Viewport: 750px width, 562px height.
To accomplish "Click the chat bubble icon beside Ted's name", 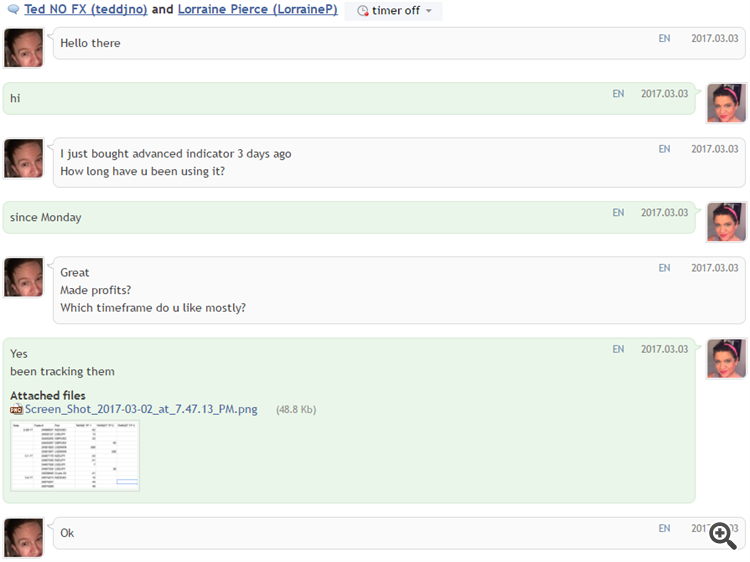I will [13, 10].
